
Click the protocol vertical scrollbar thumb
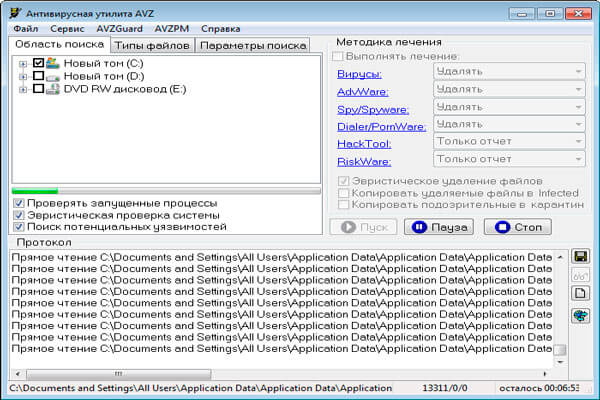pos(561,350)
